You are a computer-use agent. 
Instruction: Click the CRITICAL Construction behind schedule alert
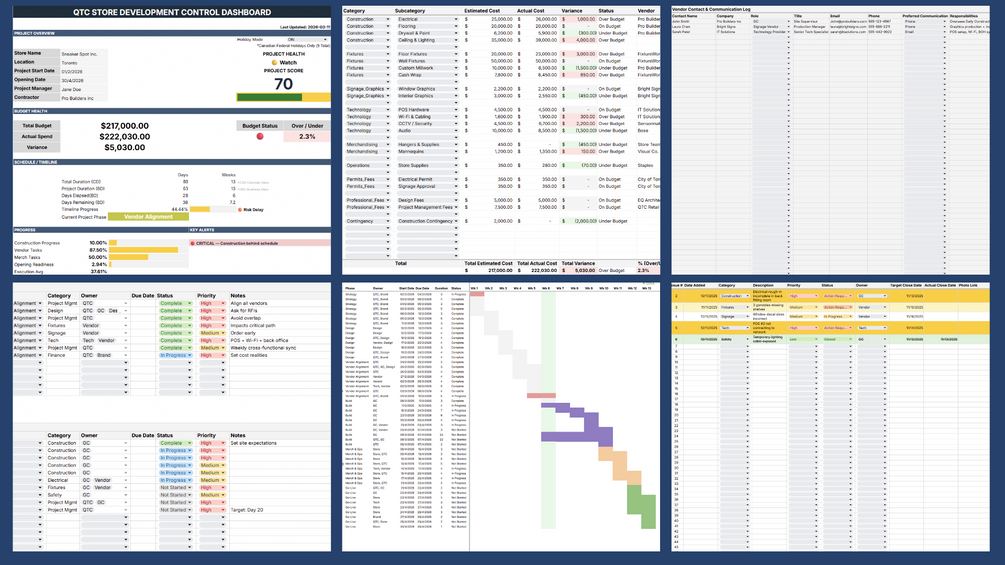(x=260, y=243)
